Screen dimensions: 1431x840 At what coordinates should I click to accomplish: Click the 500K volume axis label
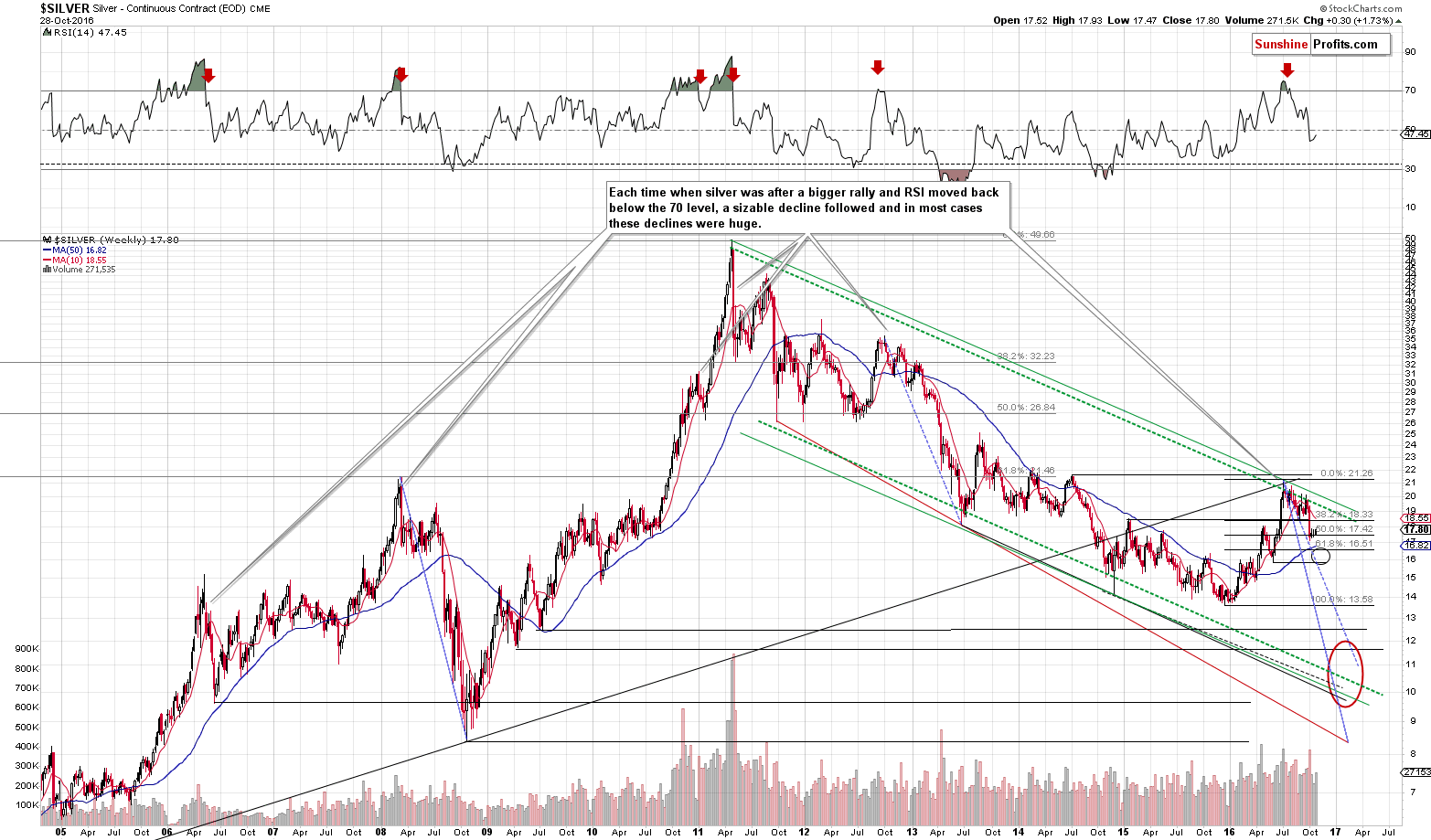[27, 728]
